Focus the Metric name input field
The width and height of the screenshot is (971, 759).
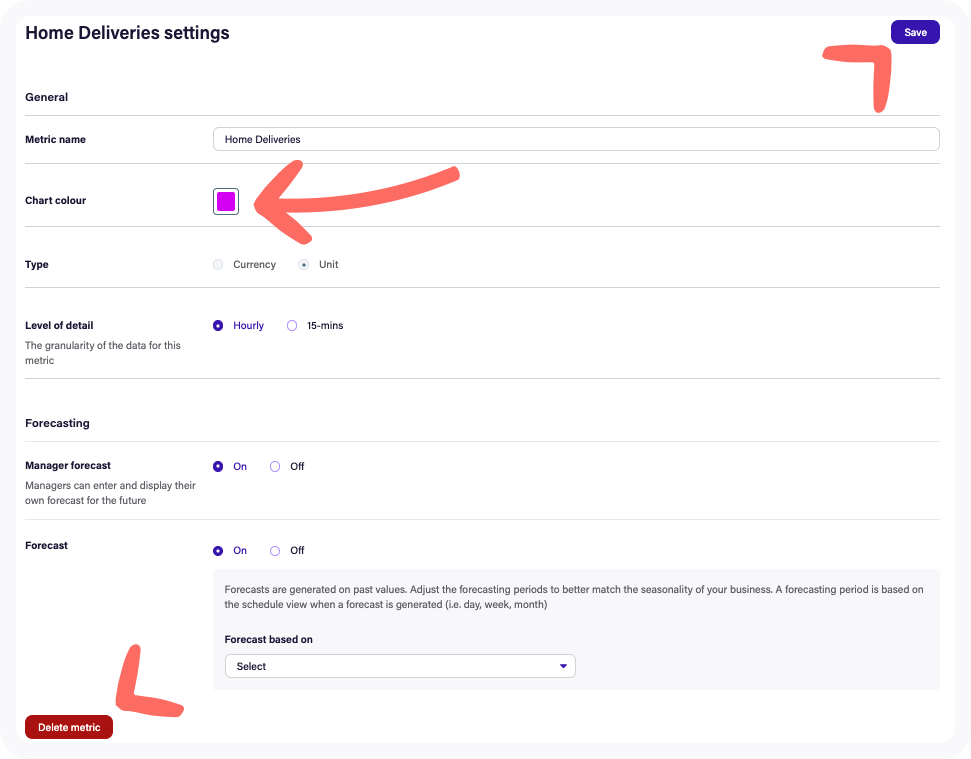(x=575, y=139)
